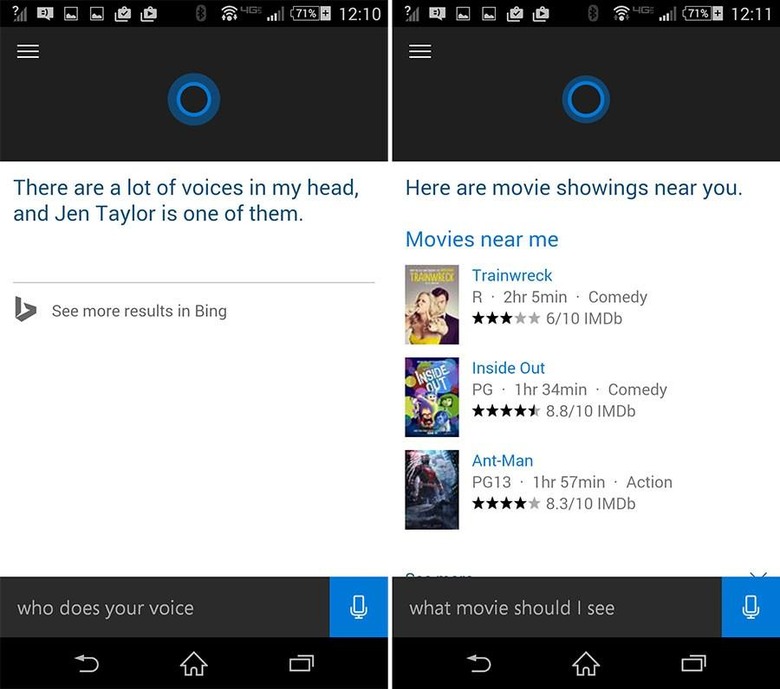780x689 pixels.
Task: Tap microphone button next to 'who does your voice'
Action: 359,607
